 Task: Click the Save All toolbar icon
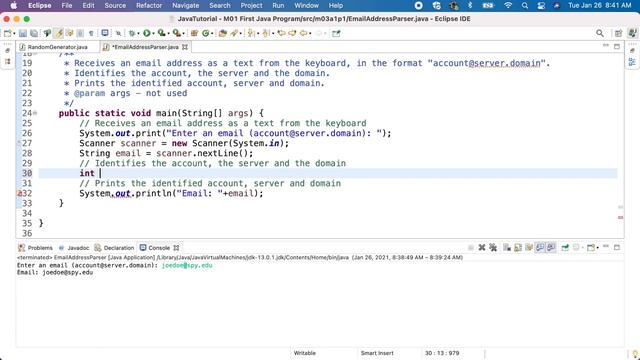point(34,33)
